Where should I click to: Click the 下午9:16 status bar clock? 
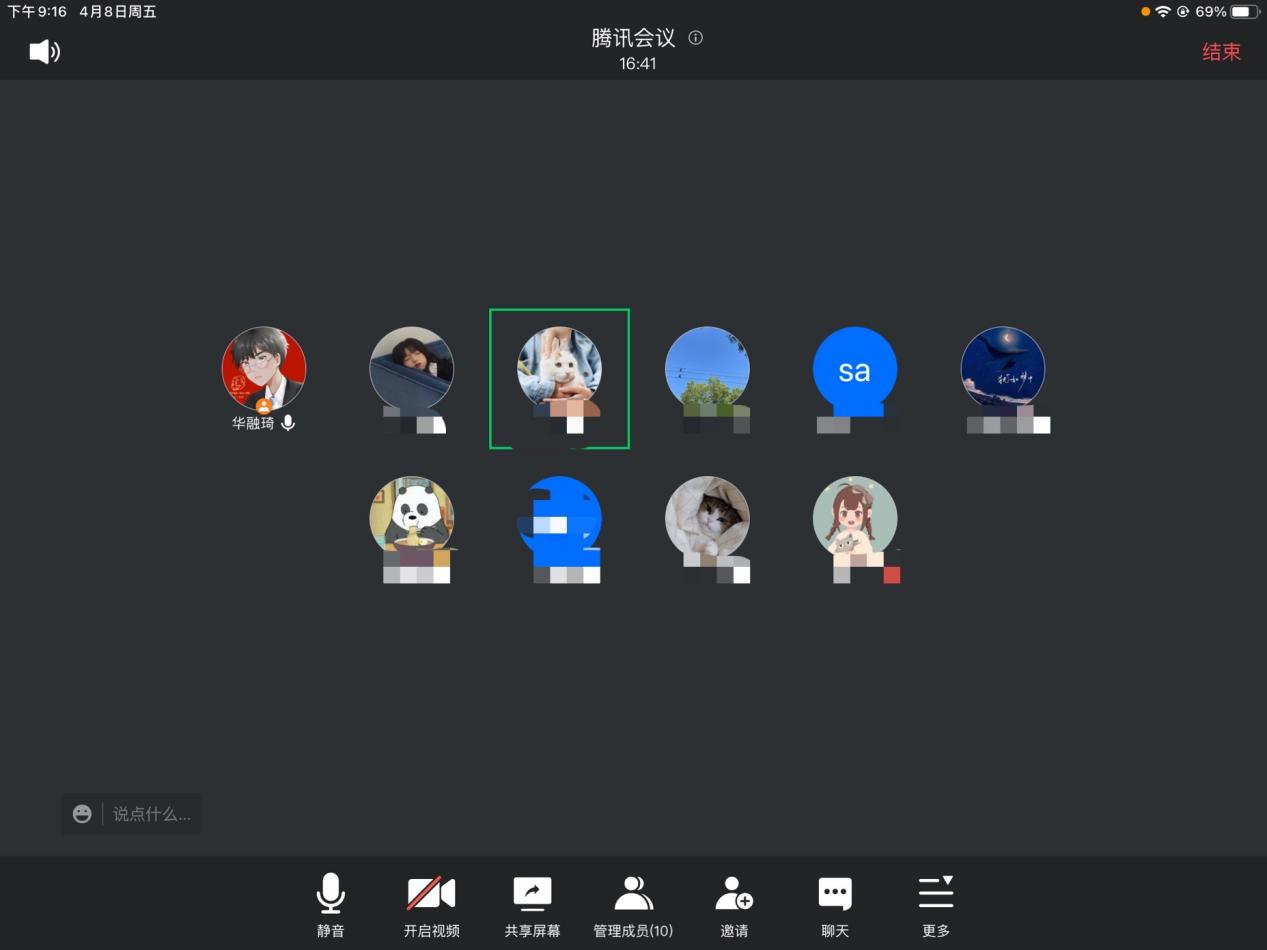pyautogui.click(x=37, y=12)
